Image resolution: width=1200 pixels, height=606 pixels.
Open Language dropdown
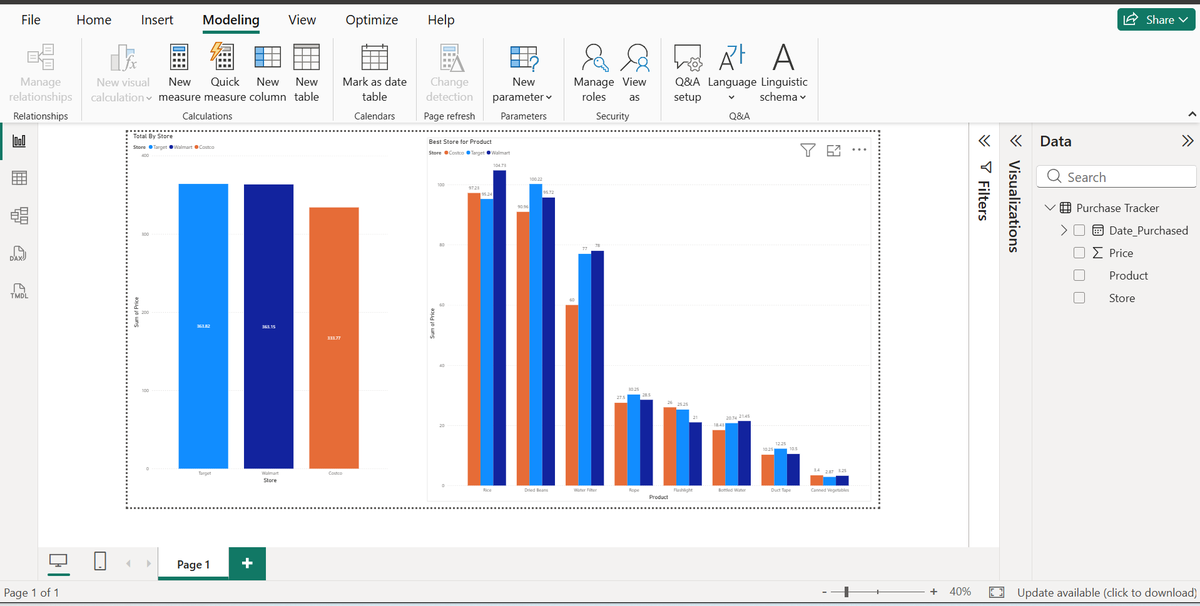[x=731, y=72]
